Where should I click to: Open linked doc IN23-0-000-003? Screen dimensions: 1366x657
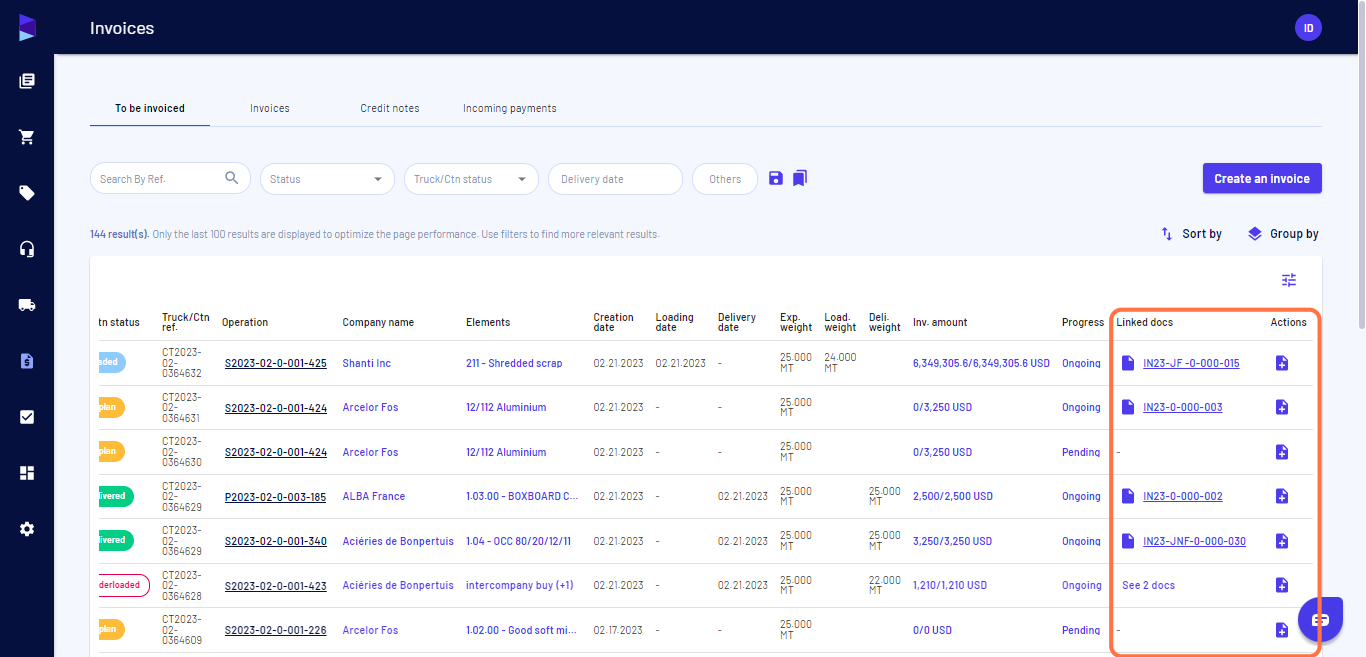point(1182,407)
